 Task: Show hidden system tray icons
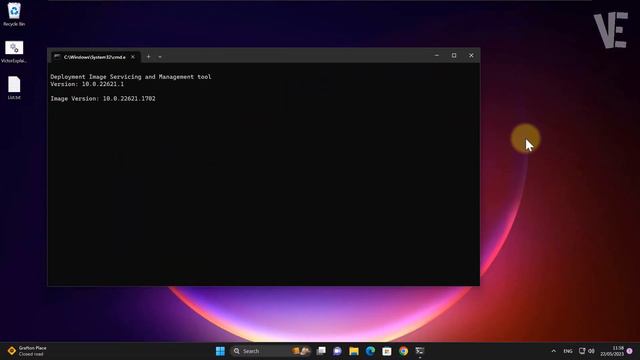click(x=553, y=351)
